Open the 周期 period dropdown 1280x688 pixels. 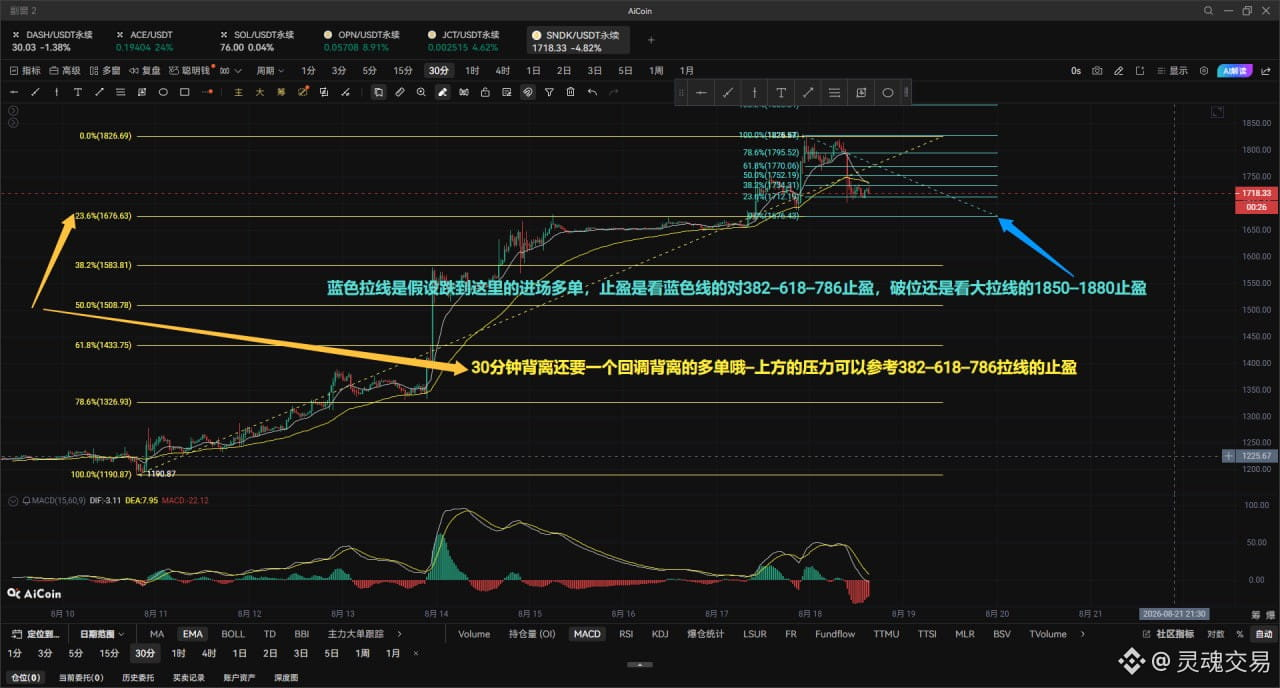click(270, 71)
